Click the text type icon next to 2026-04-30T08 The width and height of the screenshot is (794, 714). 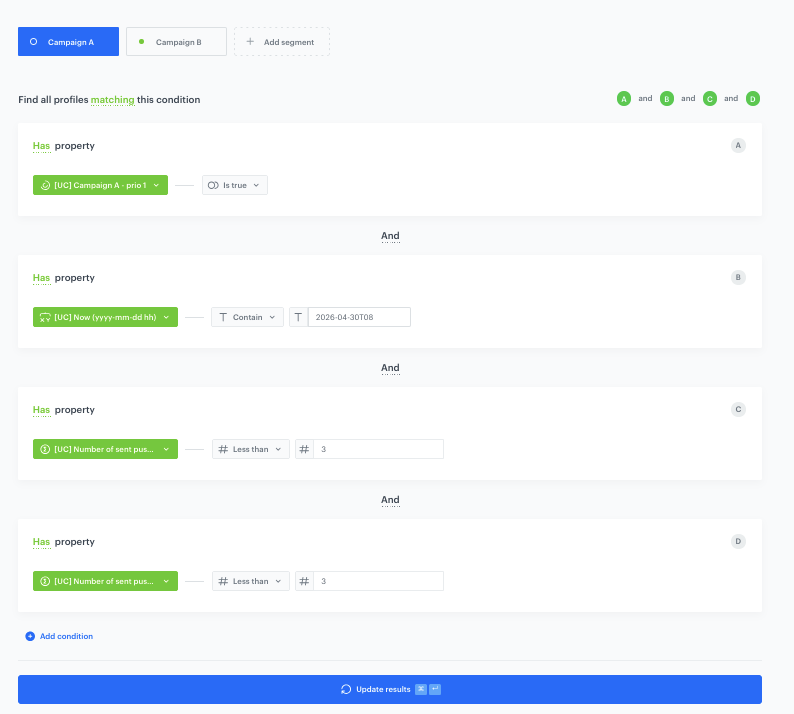(x=298, y=317)
